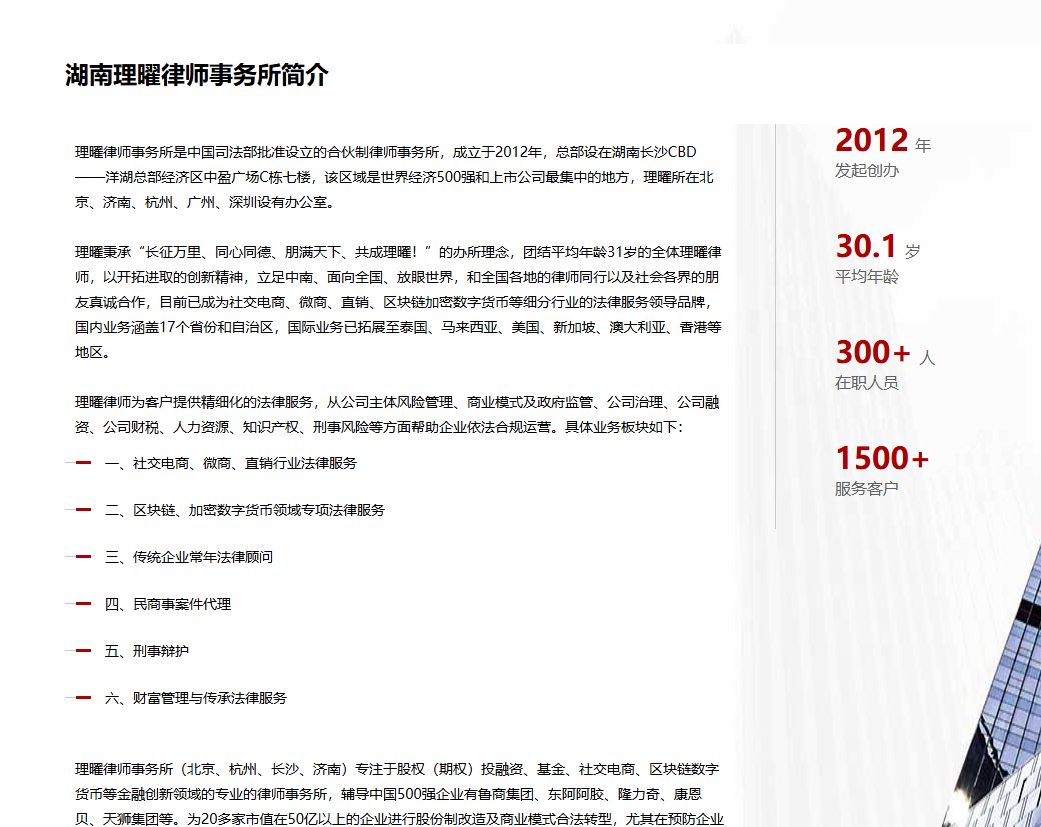Click the 300+ 人 staff count number
The height and width of the screenshot is (827, 1041).
click(884, 353)
